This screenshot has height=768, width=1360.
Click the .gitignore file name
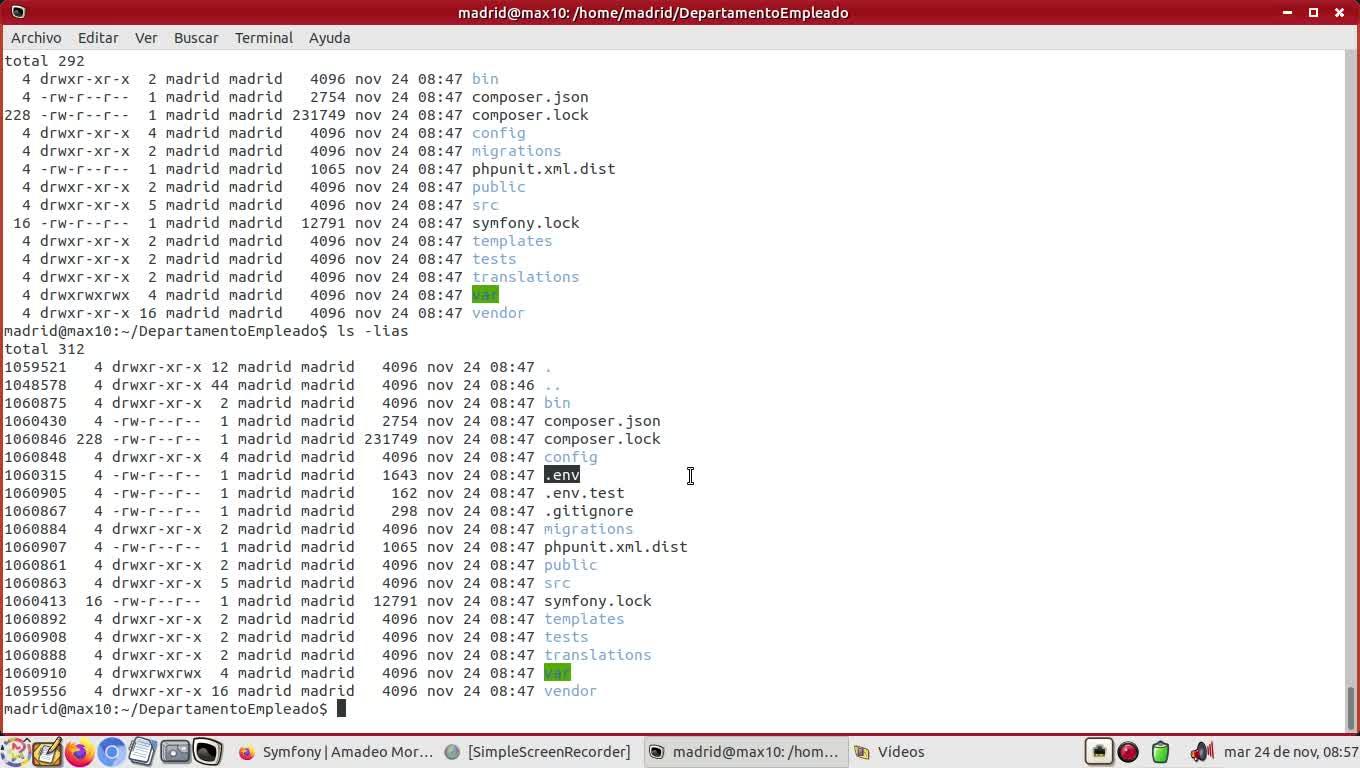click(x=589, y=511)
